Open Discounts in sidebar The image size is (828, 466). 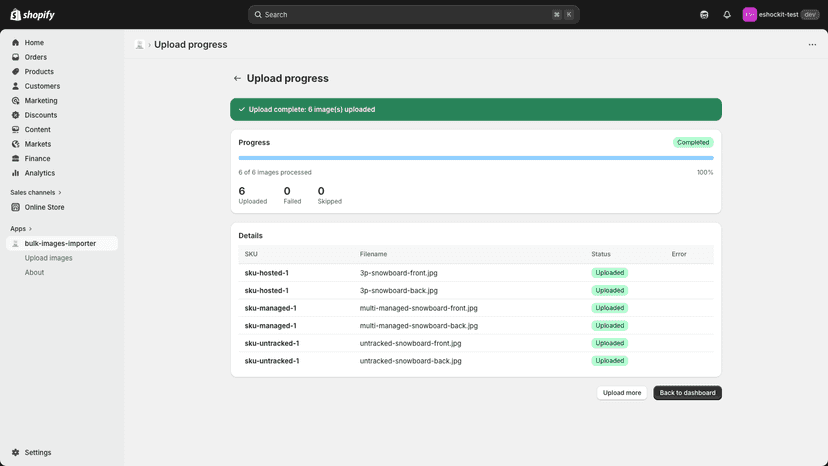41,115
